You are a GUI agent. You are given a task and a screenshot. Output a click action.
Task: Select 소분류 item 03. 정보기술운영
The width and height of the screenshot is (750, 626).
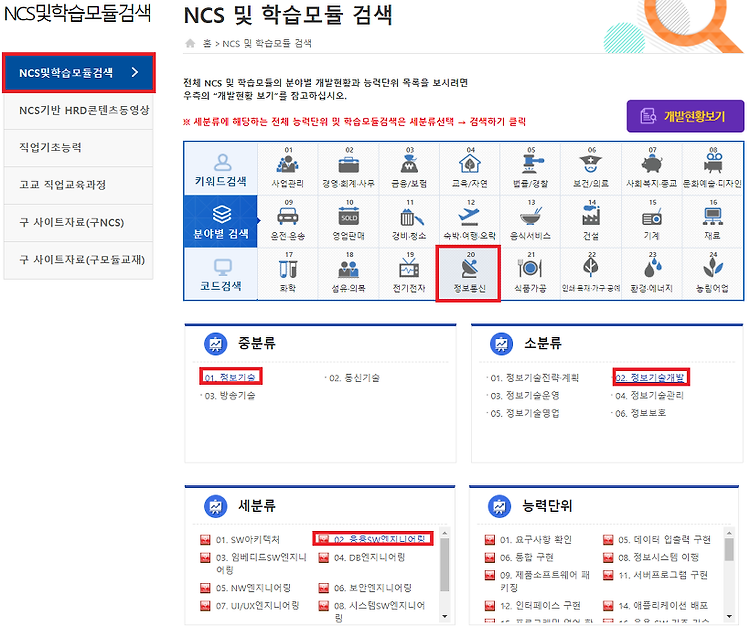[x=525, y=395]
